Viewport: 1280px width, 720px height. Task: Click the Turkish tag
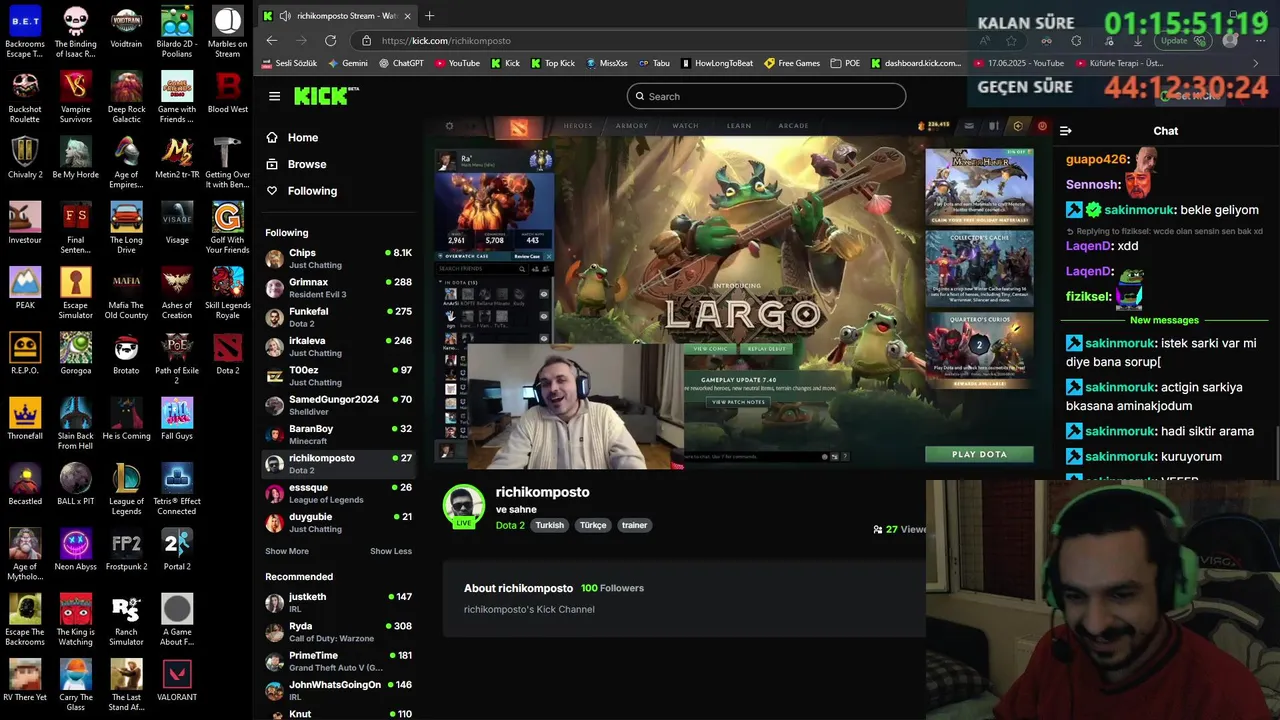[549, 525]
